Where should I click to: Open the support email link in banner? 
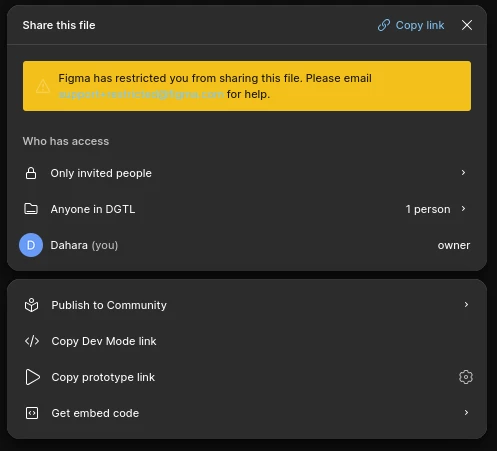point(141,94)
